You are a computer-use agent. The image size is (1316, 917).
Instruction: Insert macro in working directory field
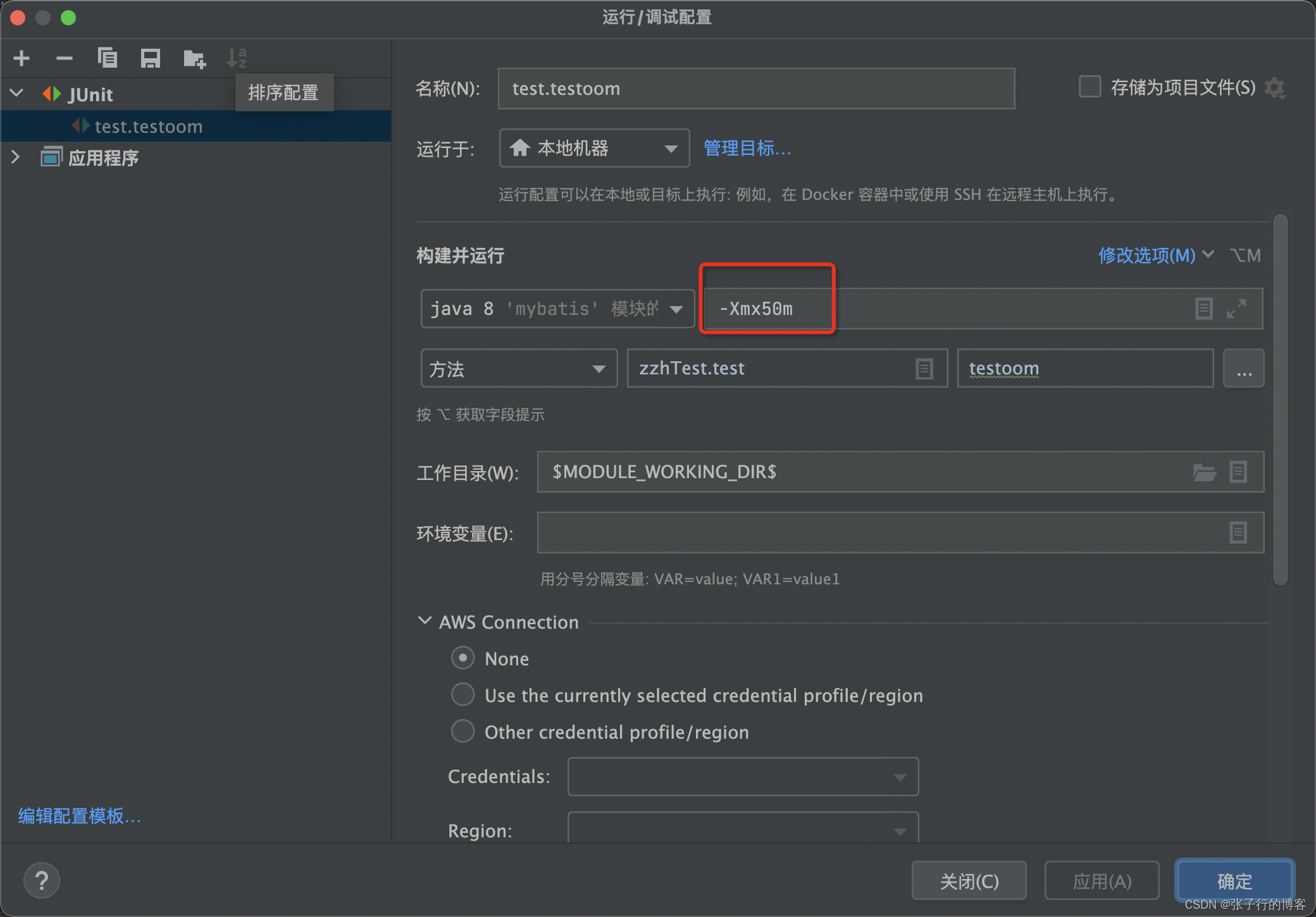click(1238, 472)
